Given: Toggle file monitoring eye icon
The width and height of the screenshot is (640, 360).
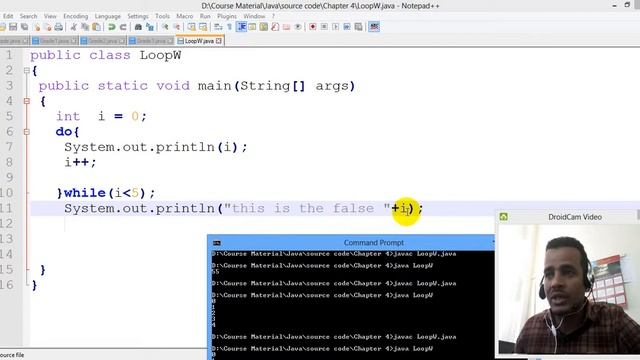Looking at the screenshot, I should click(x=298, y=27).
